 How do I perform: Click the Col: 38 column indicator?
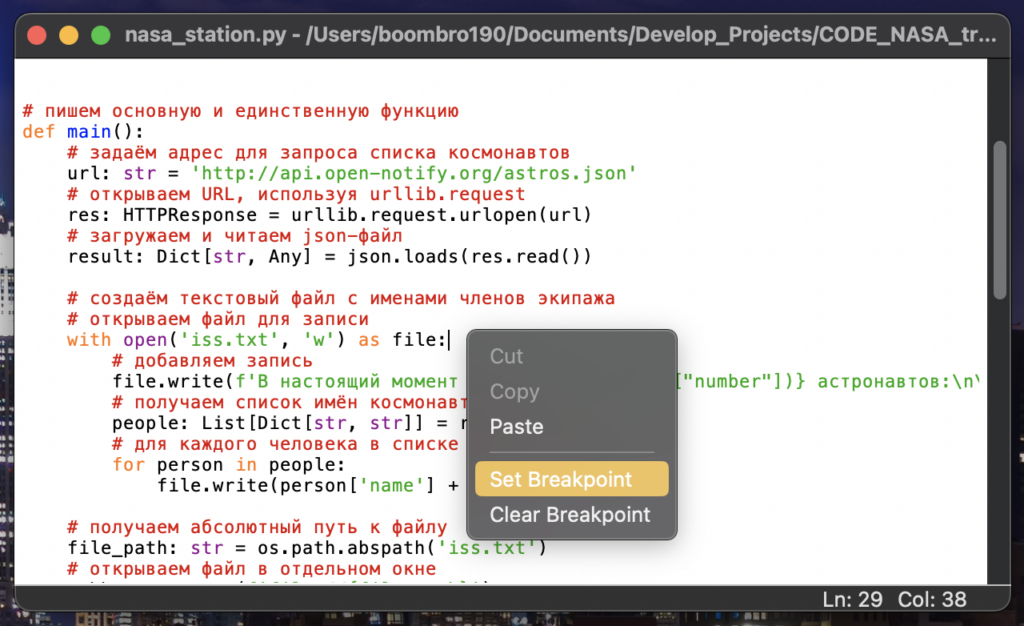click(934, 599)
